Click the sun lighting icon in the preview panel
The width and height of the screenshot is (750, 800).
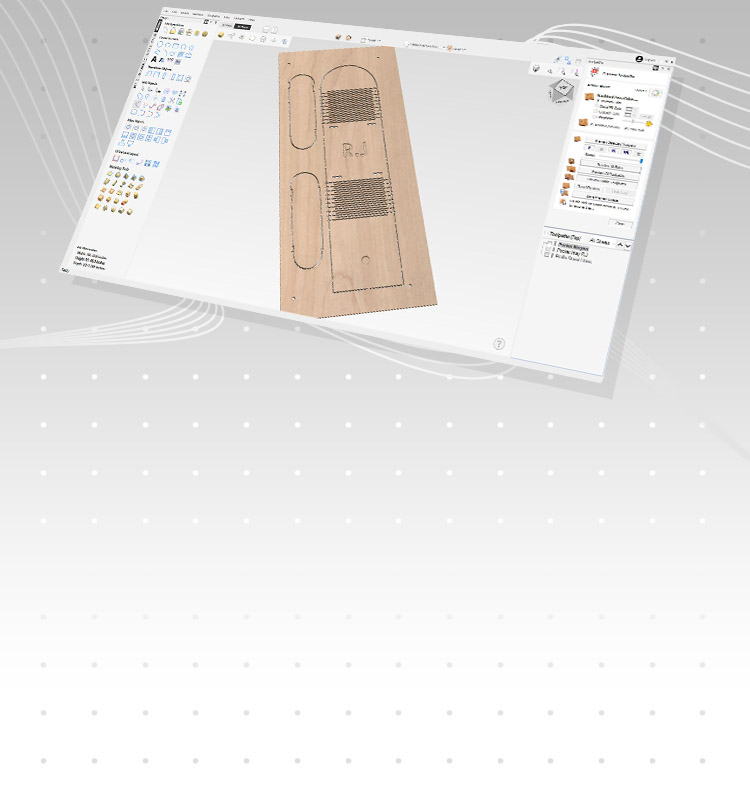(x=649, y=124)
